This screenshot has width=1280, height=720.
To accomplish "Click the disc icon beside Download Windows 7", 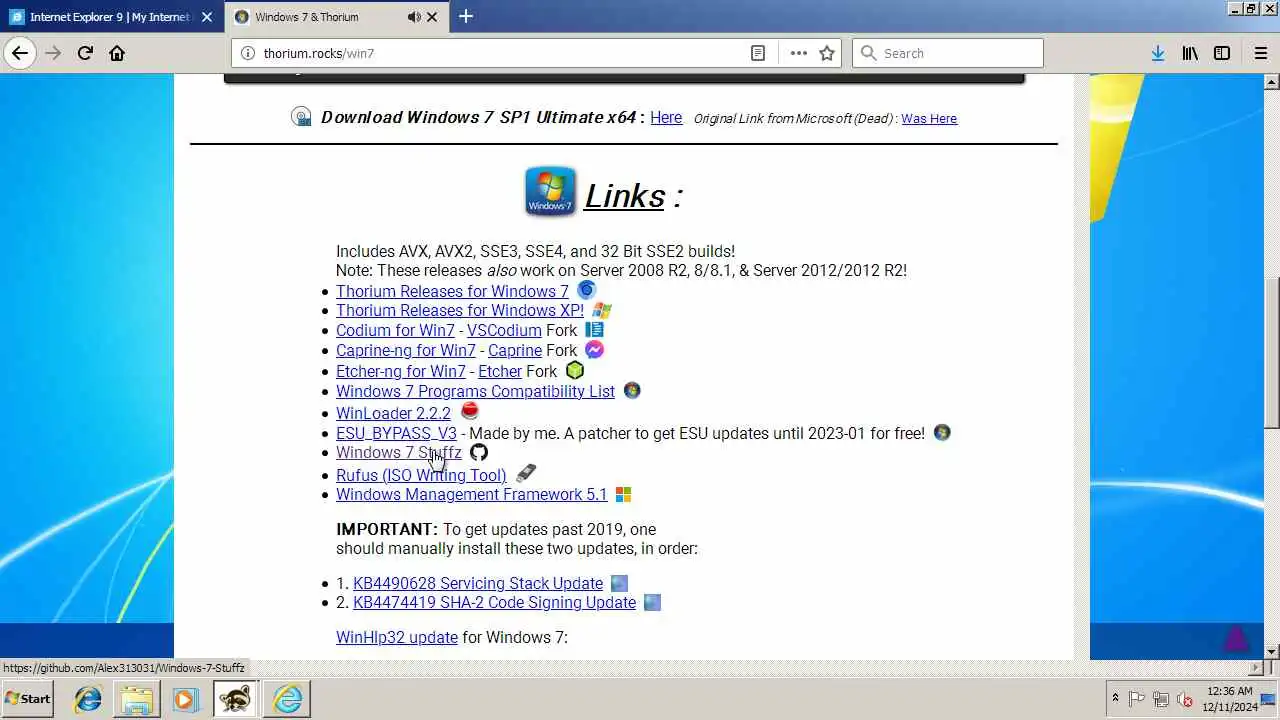I will [x=301, y=117].
